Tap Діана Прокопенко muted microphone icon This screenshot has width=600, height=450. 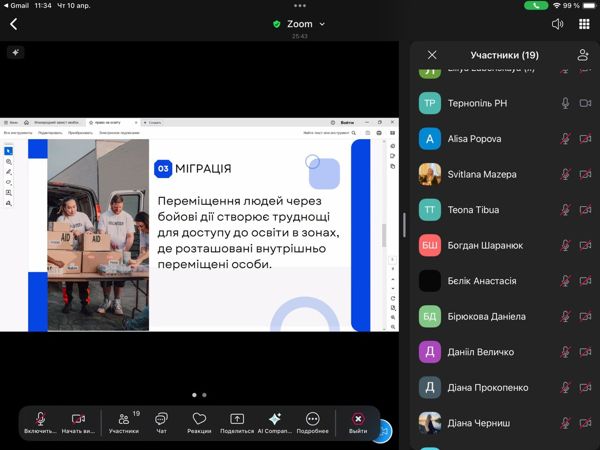coord(565,388)
